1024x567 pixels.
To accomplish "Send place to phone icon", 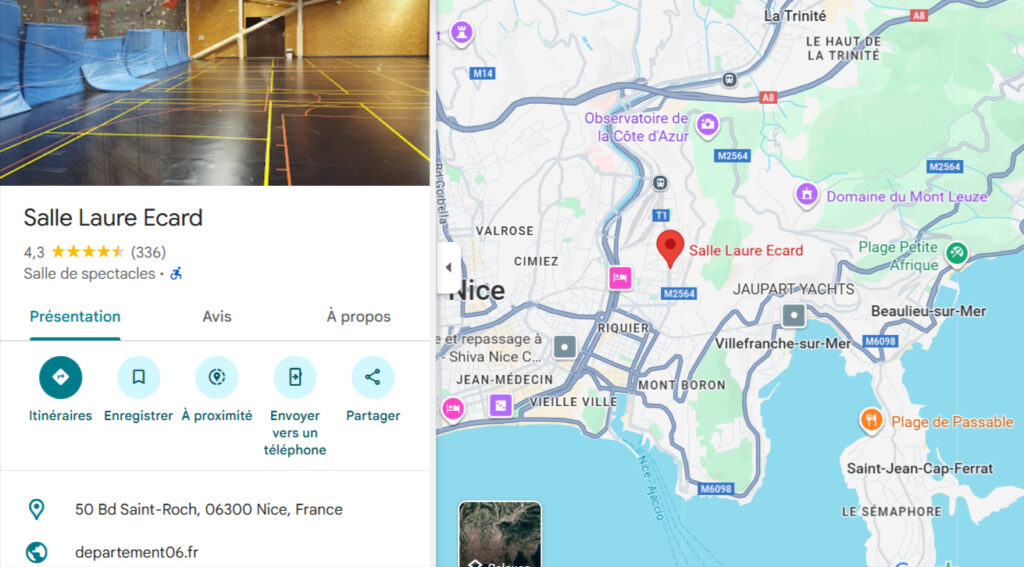I will point(295,378).
